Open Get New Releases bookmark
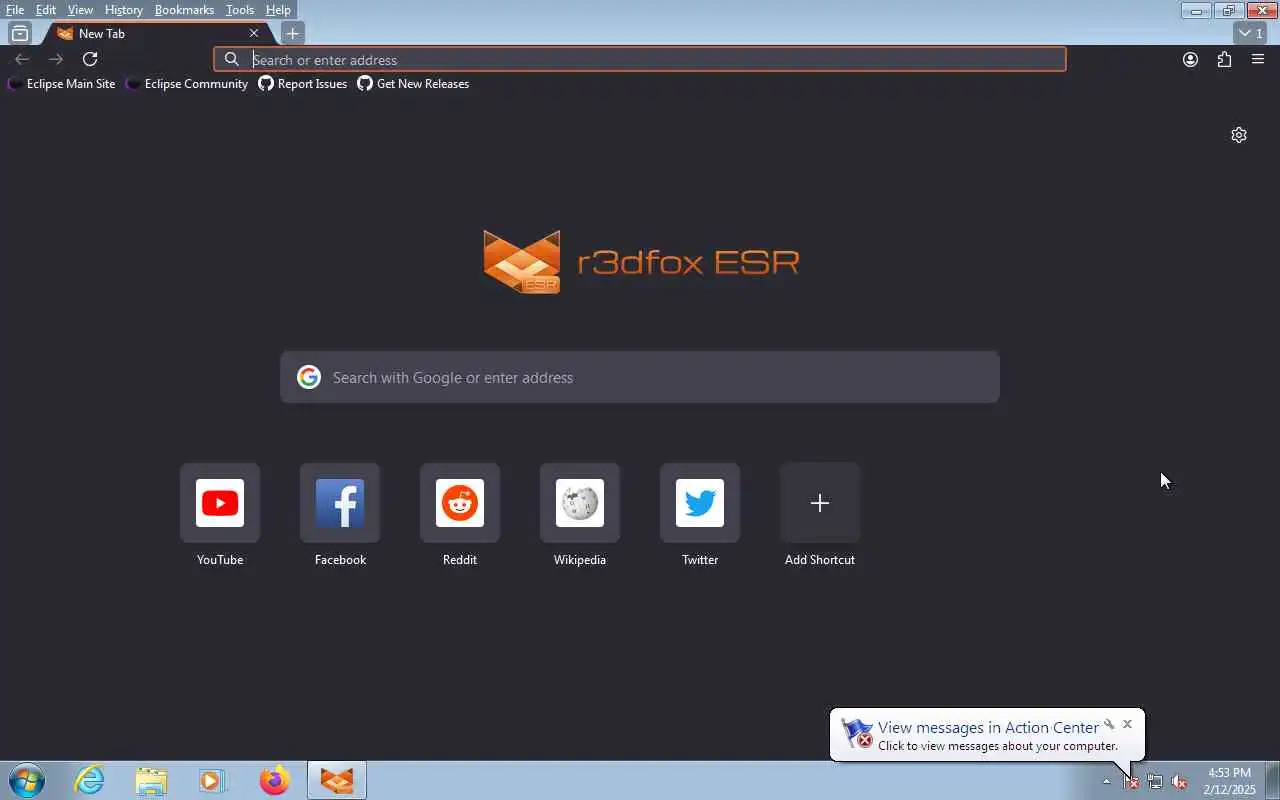 click(414, 84)
